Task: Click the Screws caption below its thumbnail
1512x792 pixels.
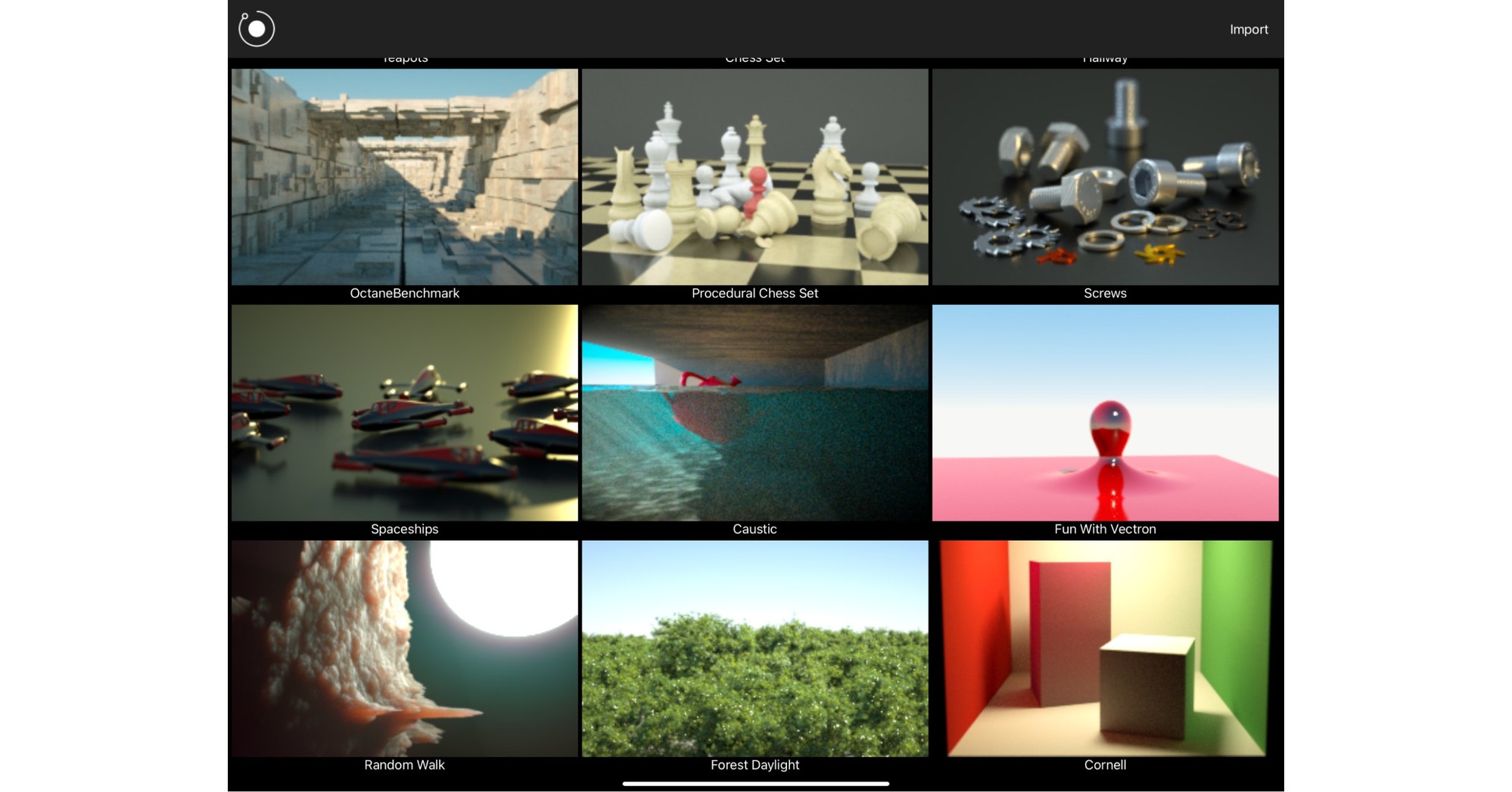Action: [x=1106, y=293]
